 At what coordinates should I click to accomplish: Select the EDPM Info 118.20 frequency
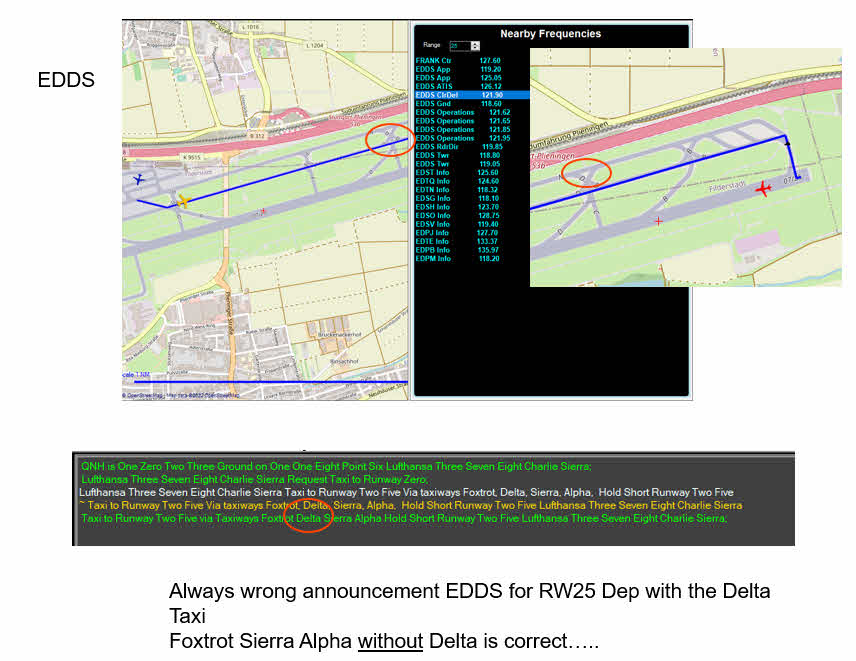pyautogui.click(x=457, y=259)
